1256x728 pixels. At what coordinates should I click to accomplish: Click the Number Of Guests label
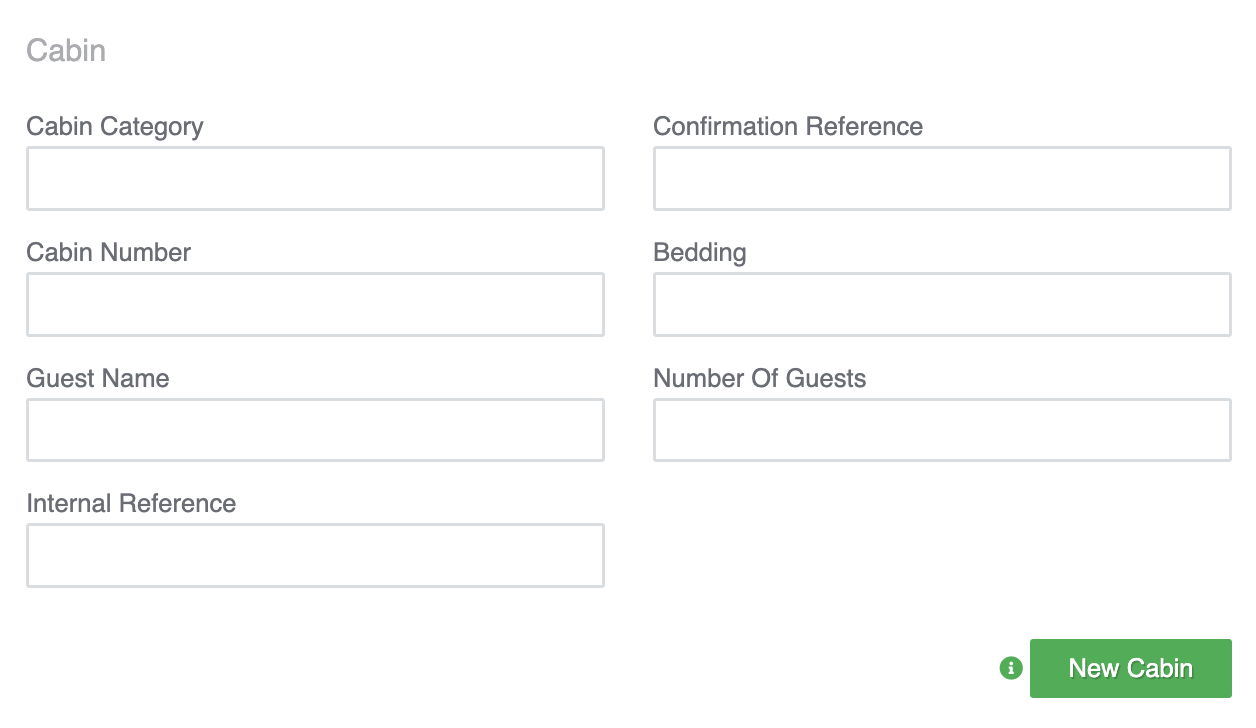point(760,378)
